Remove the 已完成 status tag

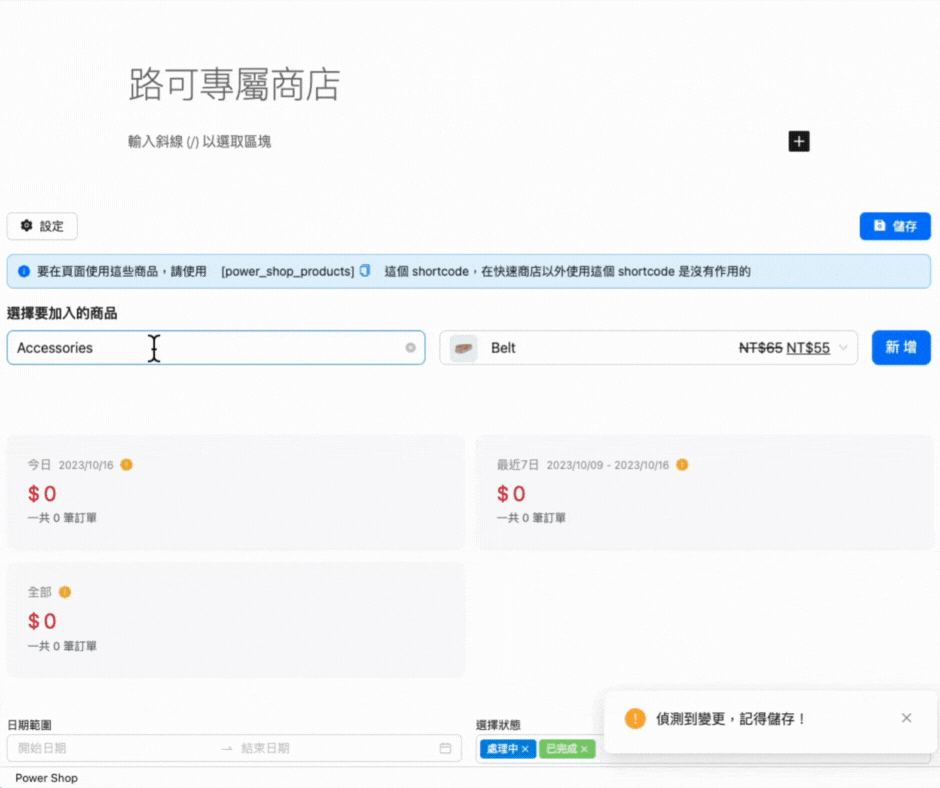tap(584, 749)
